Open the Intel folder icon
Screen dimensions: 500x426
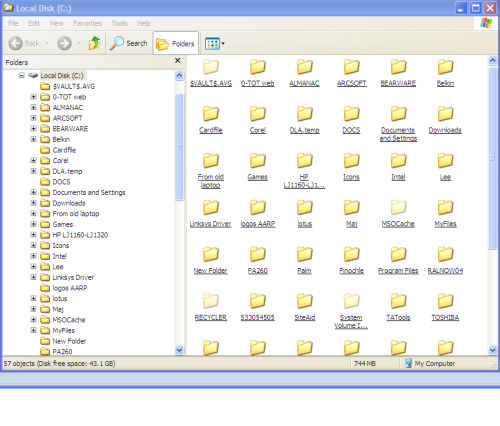[398, 160]
